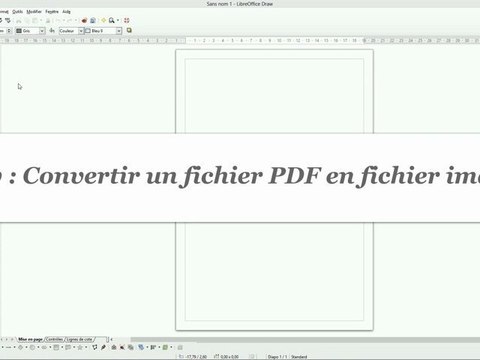Expand the Alignment dropdown arrow
The height and width of the screenshot is (360, 480).
pos(159,347)
